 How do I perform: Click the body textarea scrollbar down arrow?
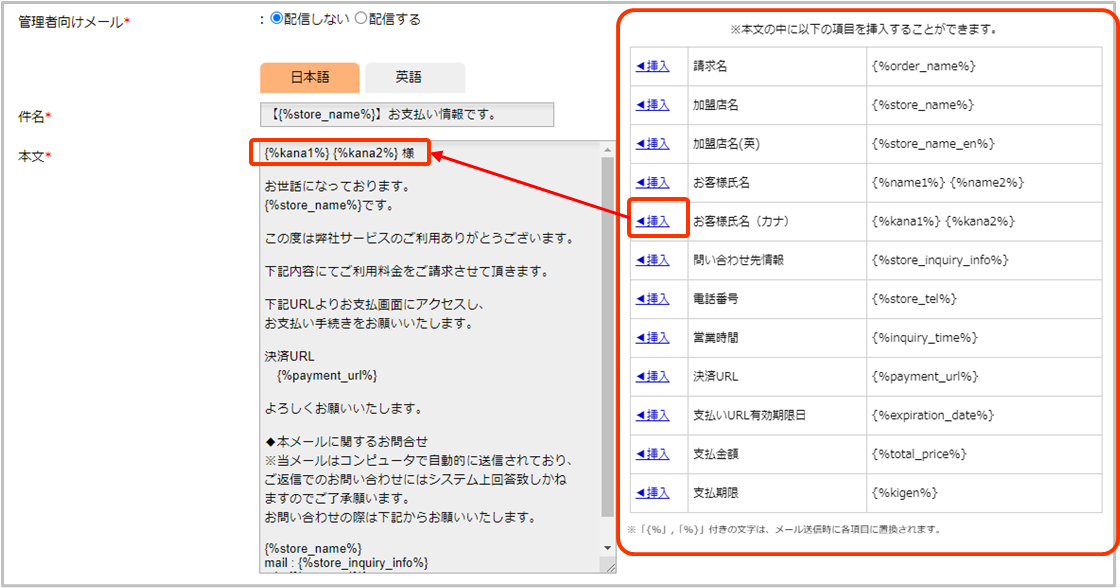coord(607,548)
